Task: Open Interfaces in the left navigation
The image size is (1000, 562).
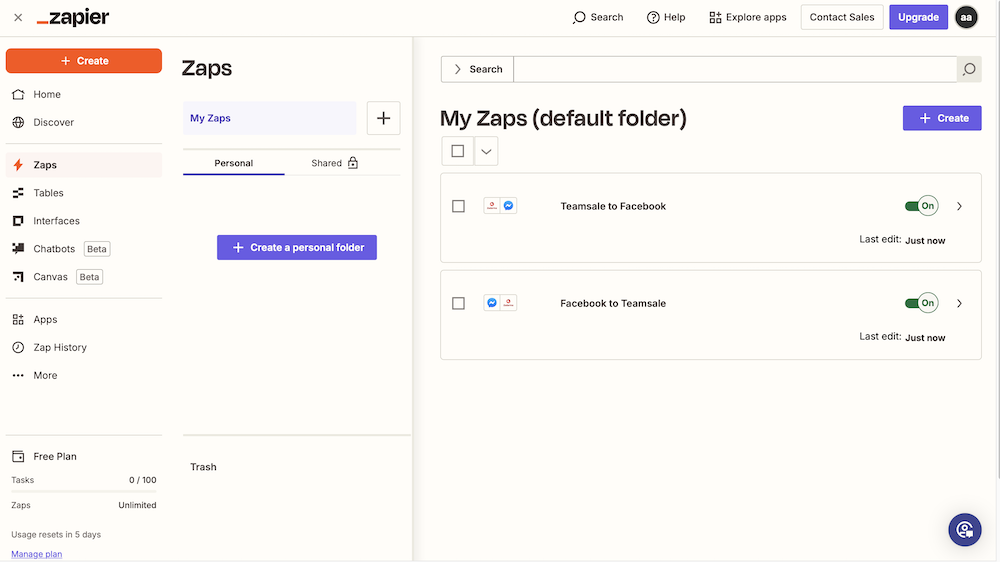Action: [x=56, y=221]
